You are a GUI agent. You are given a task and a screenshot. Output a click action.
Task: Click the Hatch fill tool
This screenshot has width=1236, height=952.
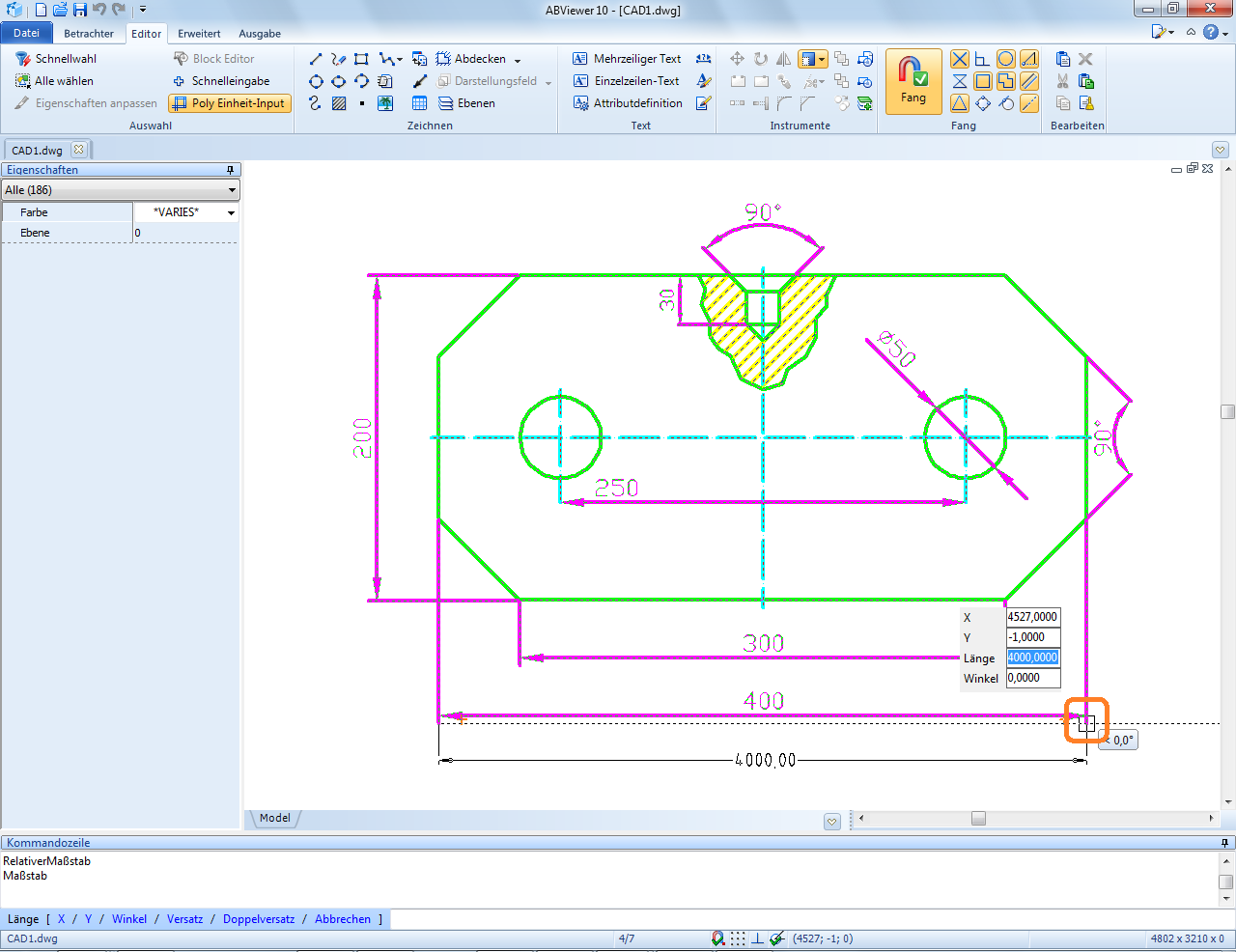(339, 103)
